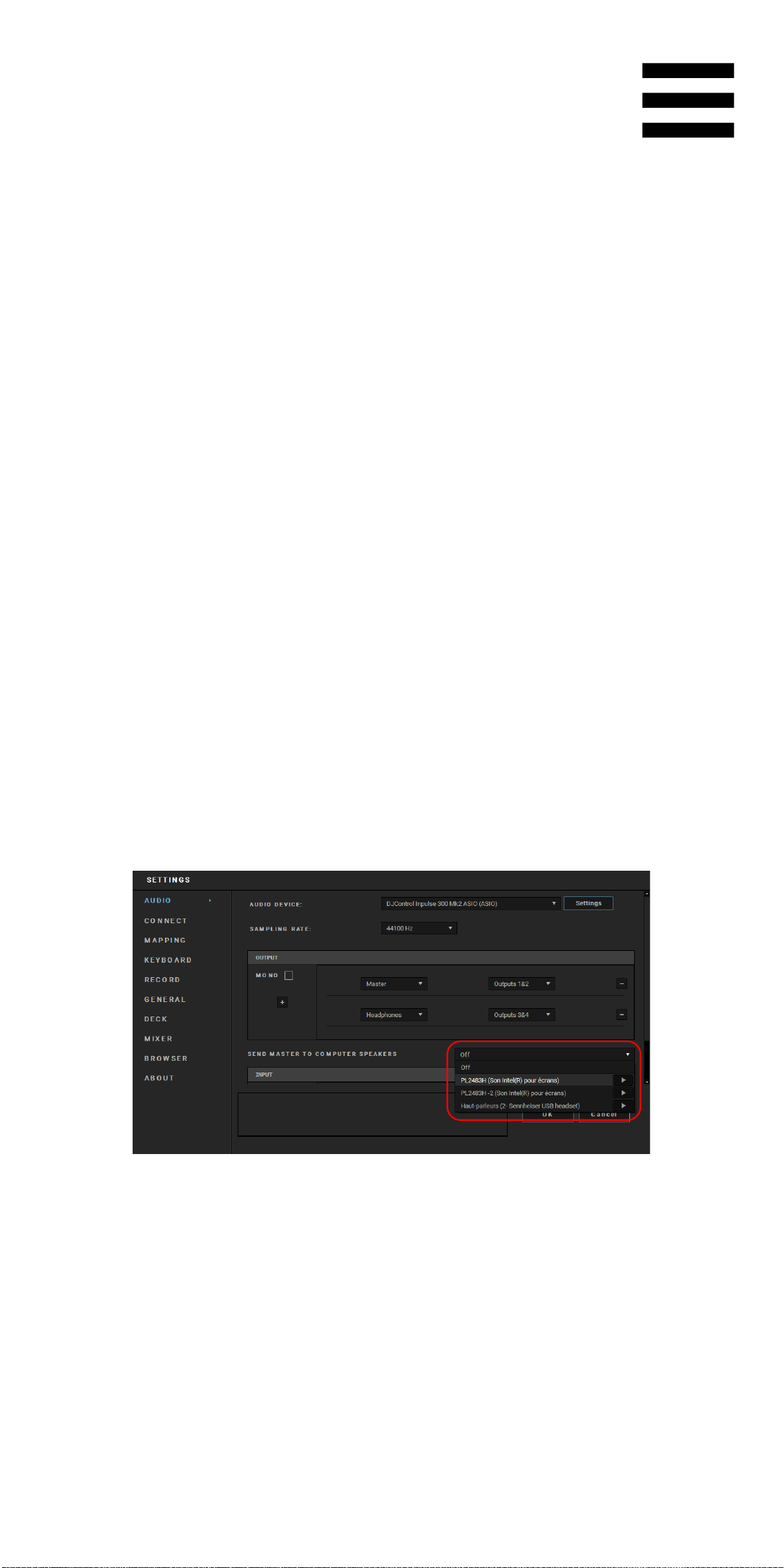
Task: Remove the Headphones output with minus icon
Action: pyautogui.click(x=621, y=1014)
